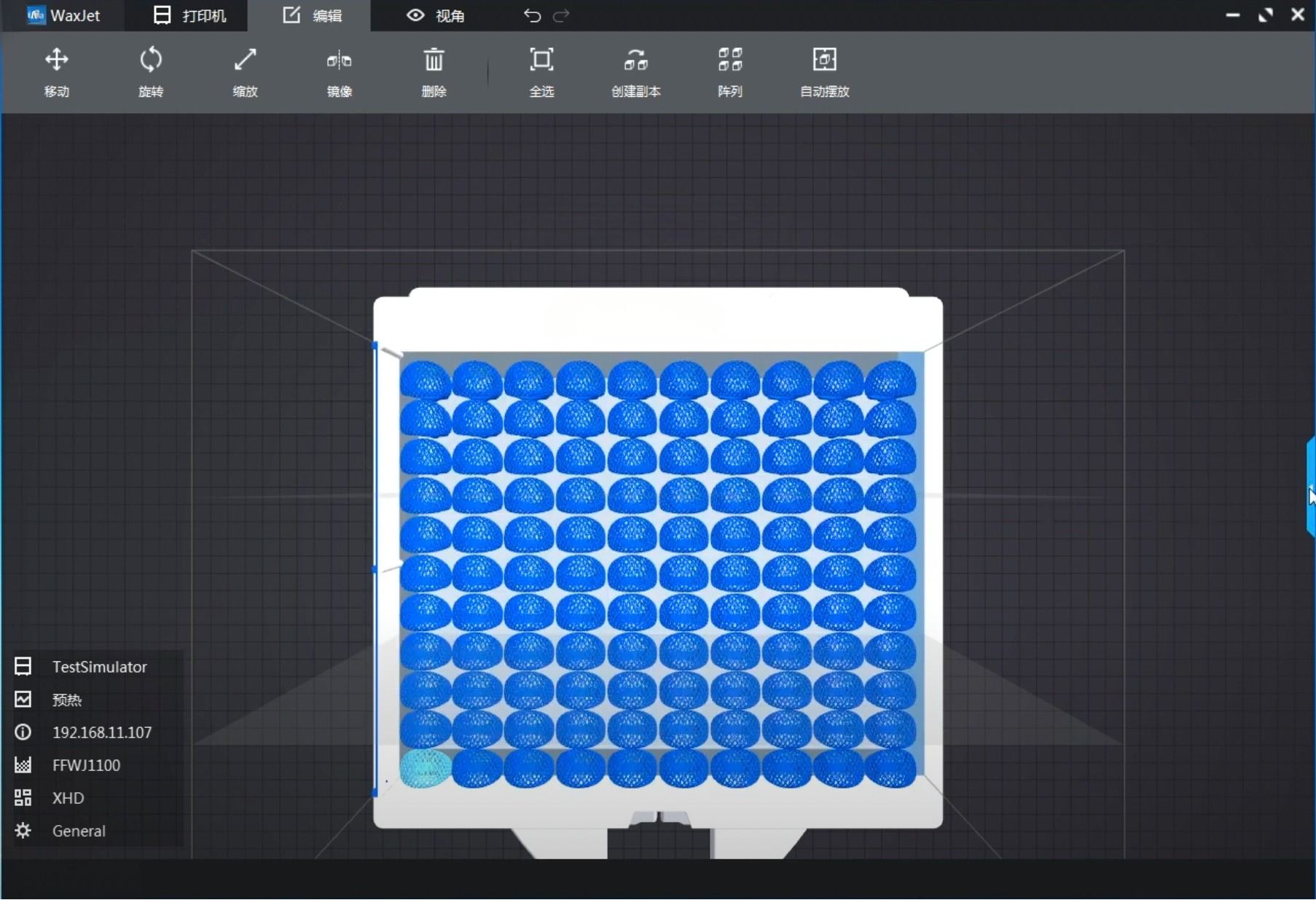
Task: Click the 192.168.11.107 IP address entry
Action: coord(101,732)
